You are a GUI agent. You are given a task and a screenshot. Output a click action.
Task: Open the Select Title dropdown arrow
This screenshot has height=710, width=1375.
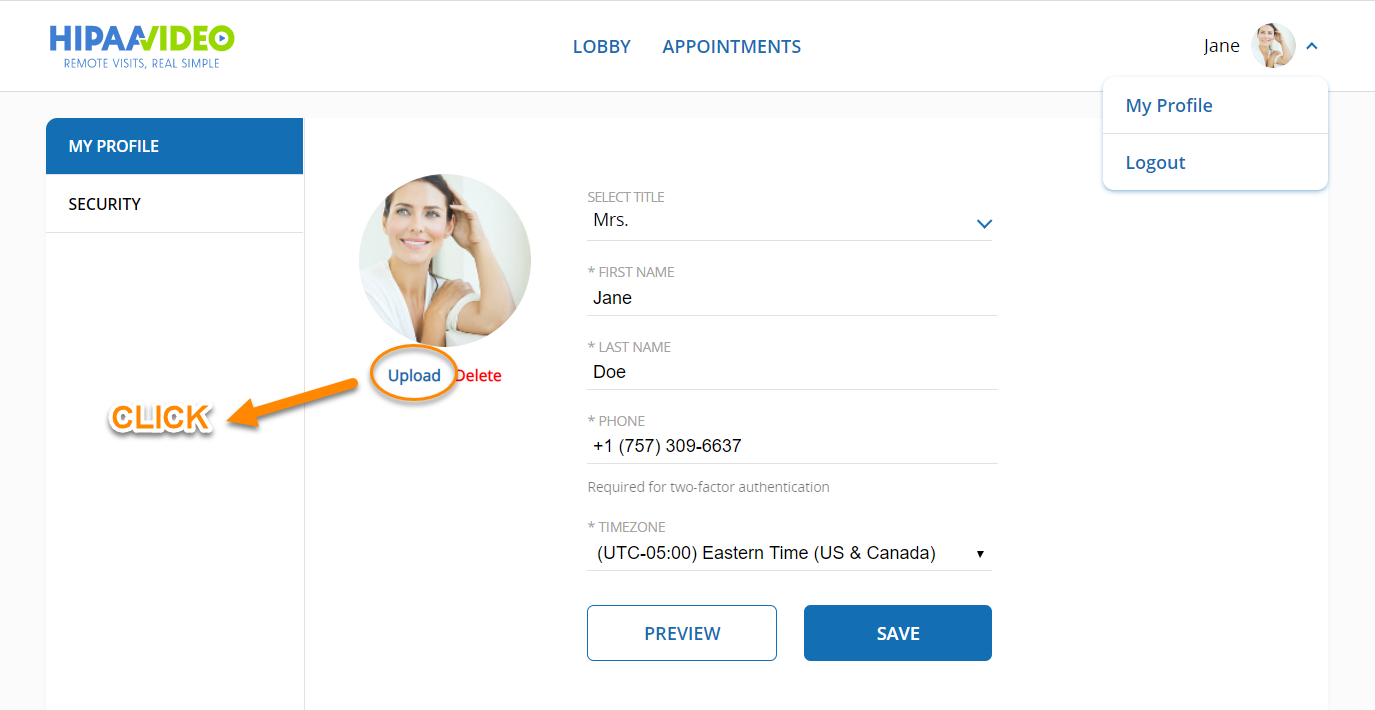pos(984,224)
